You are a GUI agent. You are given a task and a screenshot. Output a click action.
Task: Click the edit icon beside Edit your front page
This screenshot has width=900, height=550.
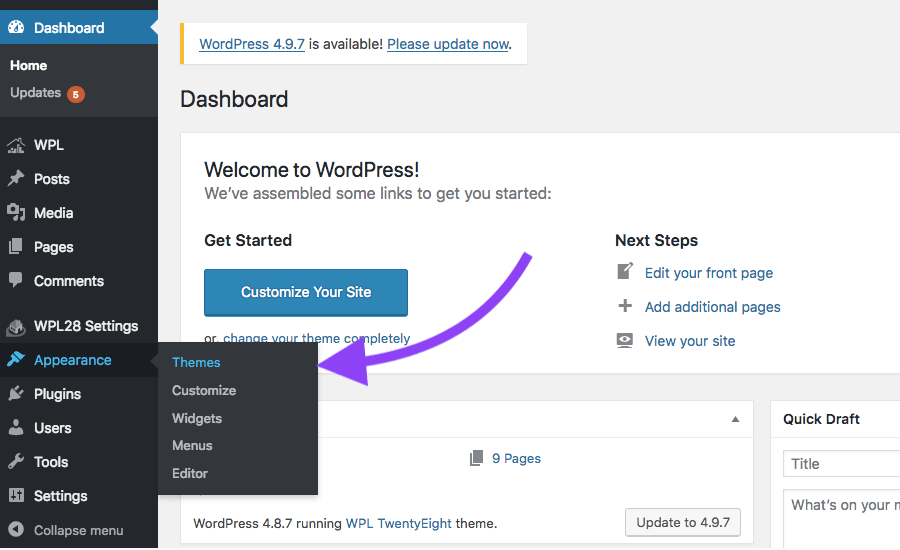[x=625, y=271]
